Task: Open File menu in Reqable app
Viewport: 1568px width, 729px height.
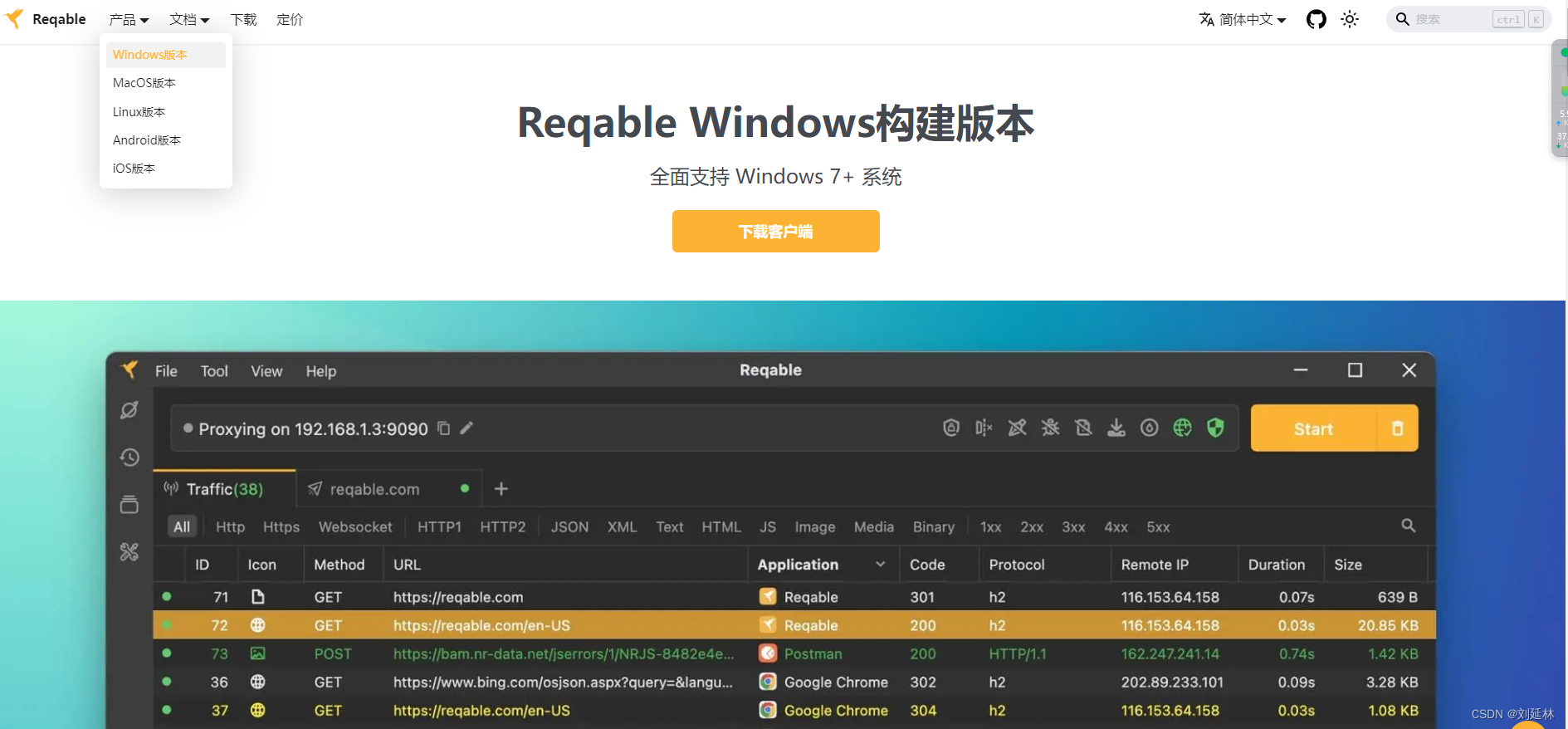Action: (x=166, y=371)
